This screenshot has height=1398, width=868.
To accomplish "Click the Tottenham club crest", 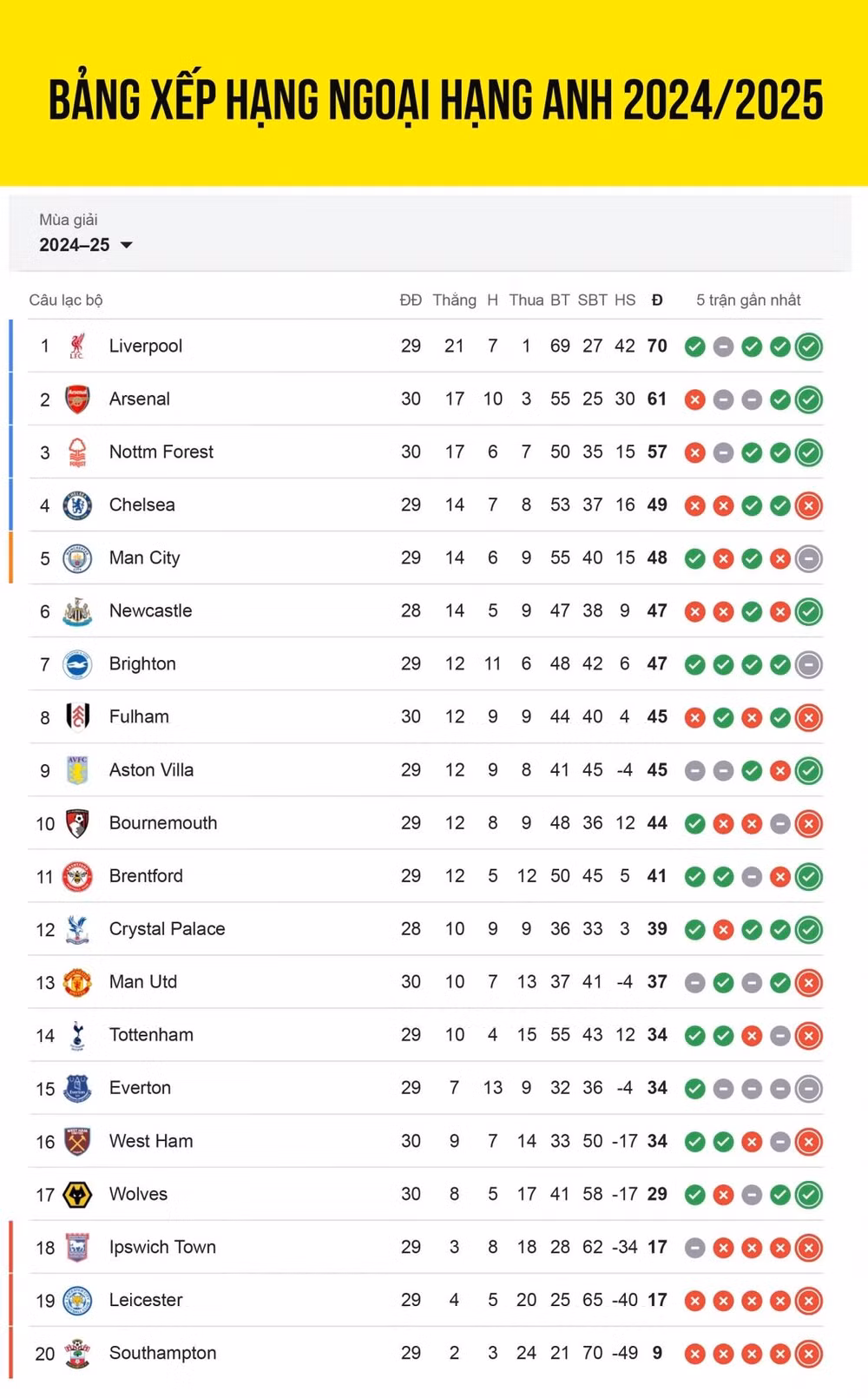I will coord(77,1035).
